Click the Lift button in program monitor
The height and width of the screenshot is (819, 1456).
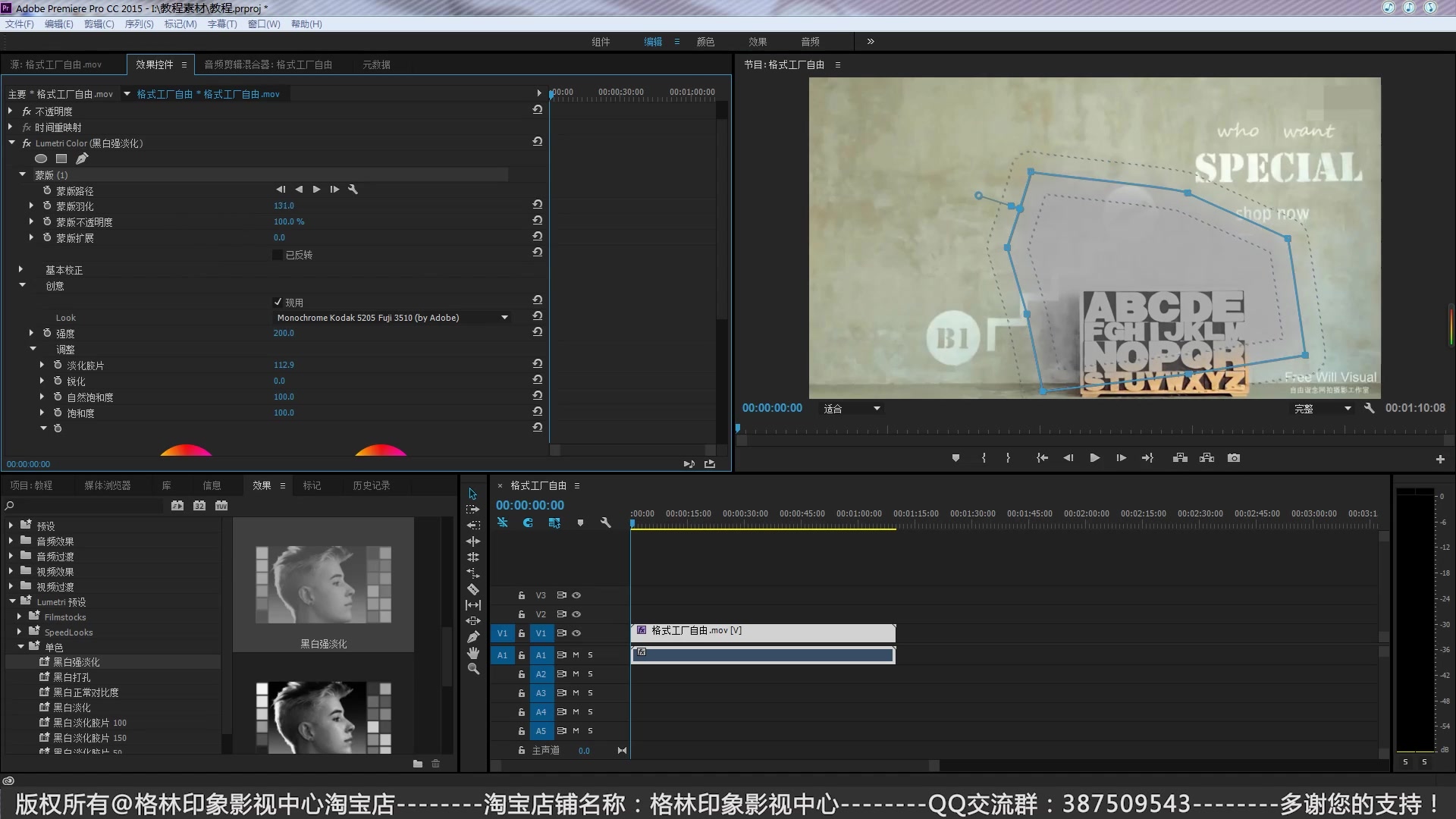(x=1180, y=458)
